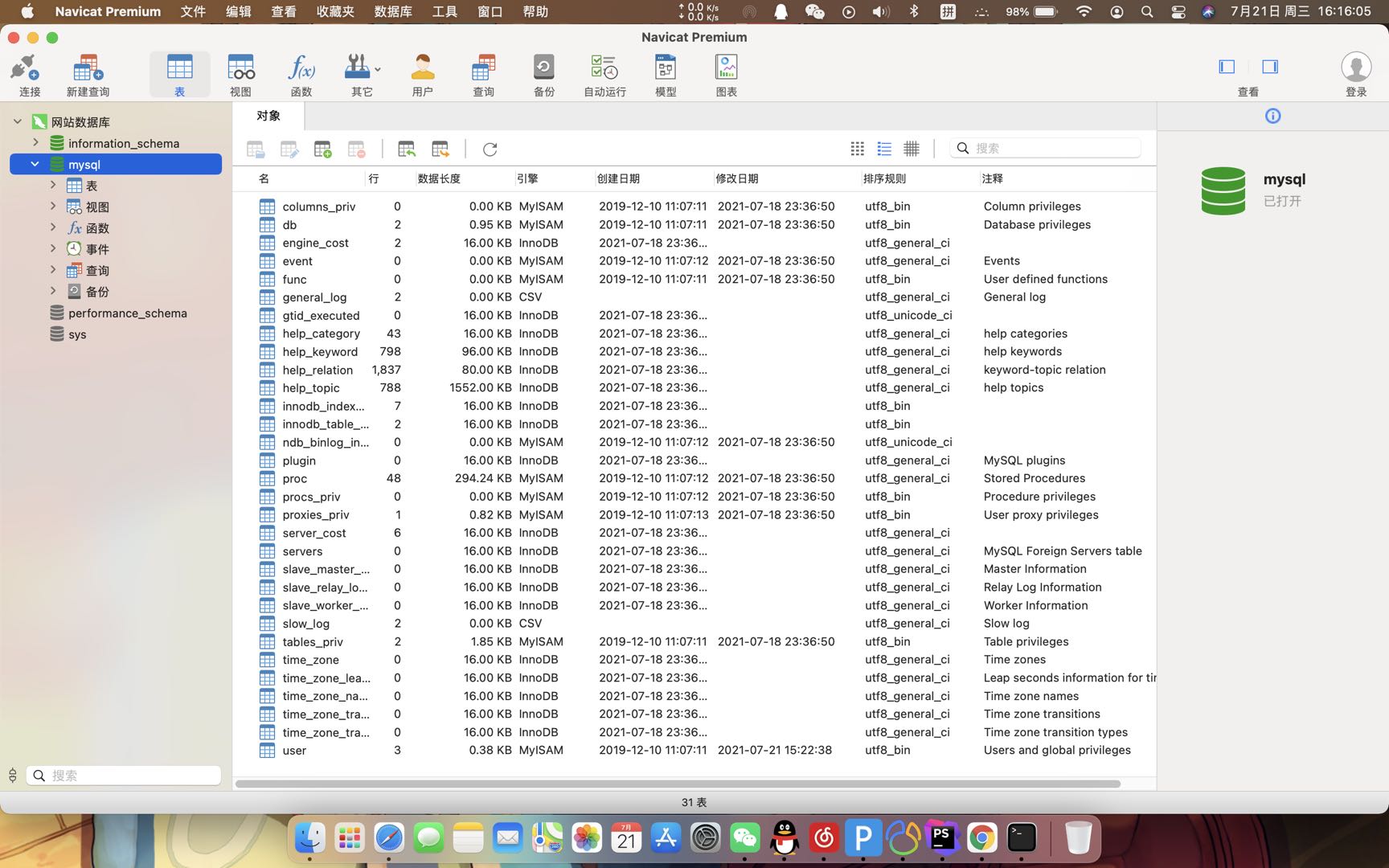Expand the 查询 queries tree node
Image resolution: width=1389 pixels, height=868 pixels.
tap(53, 270)
